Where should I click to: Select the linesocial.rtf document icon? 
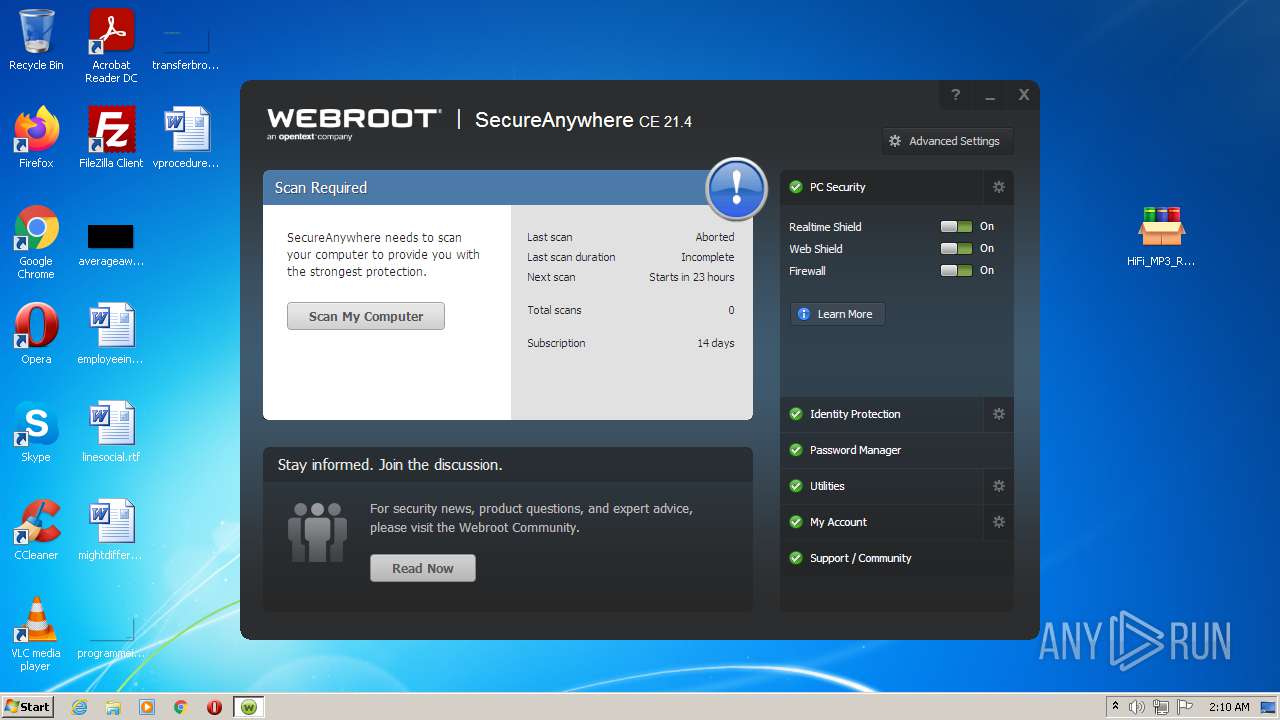coord(111,432)
